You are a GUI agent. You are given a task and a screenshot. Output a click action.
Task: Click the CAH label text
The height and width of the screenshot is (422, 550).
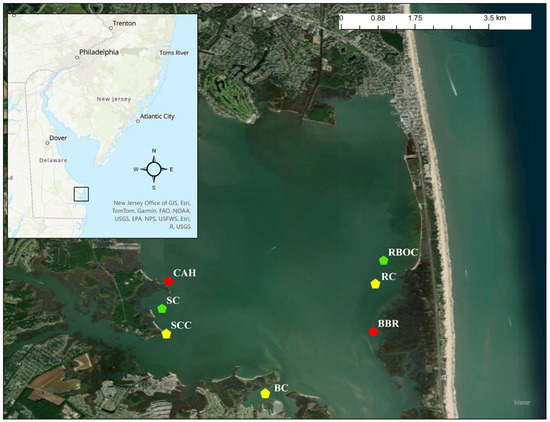pyautogui.click(x=185, y=273)
